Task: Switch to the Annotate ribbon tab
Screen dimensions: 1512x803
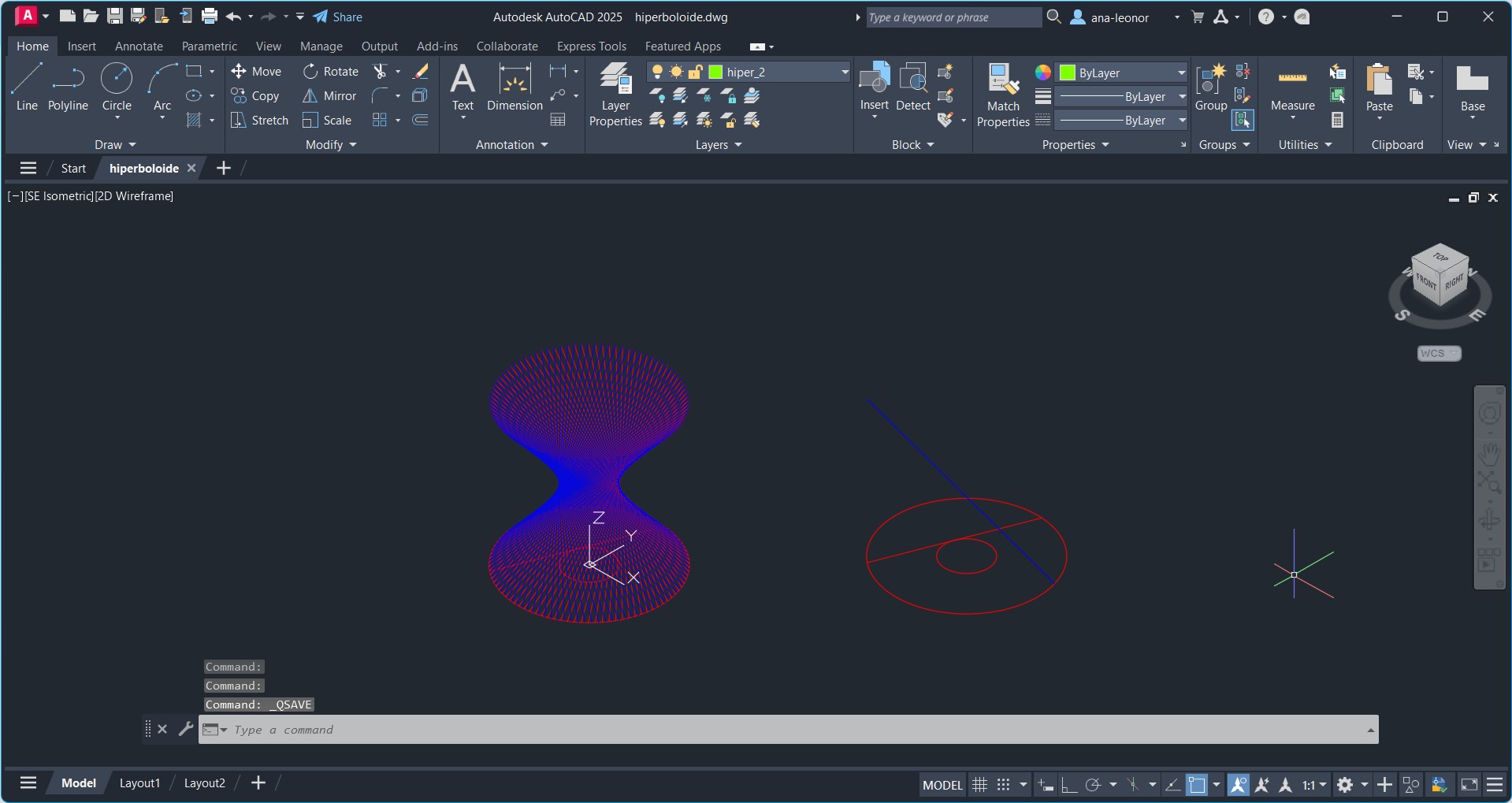Action: coord(139,46)
